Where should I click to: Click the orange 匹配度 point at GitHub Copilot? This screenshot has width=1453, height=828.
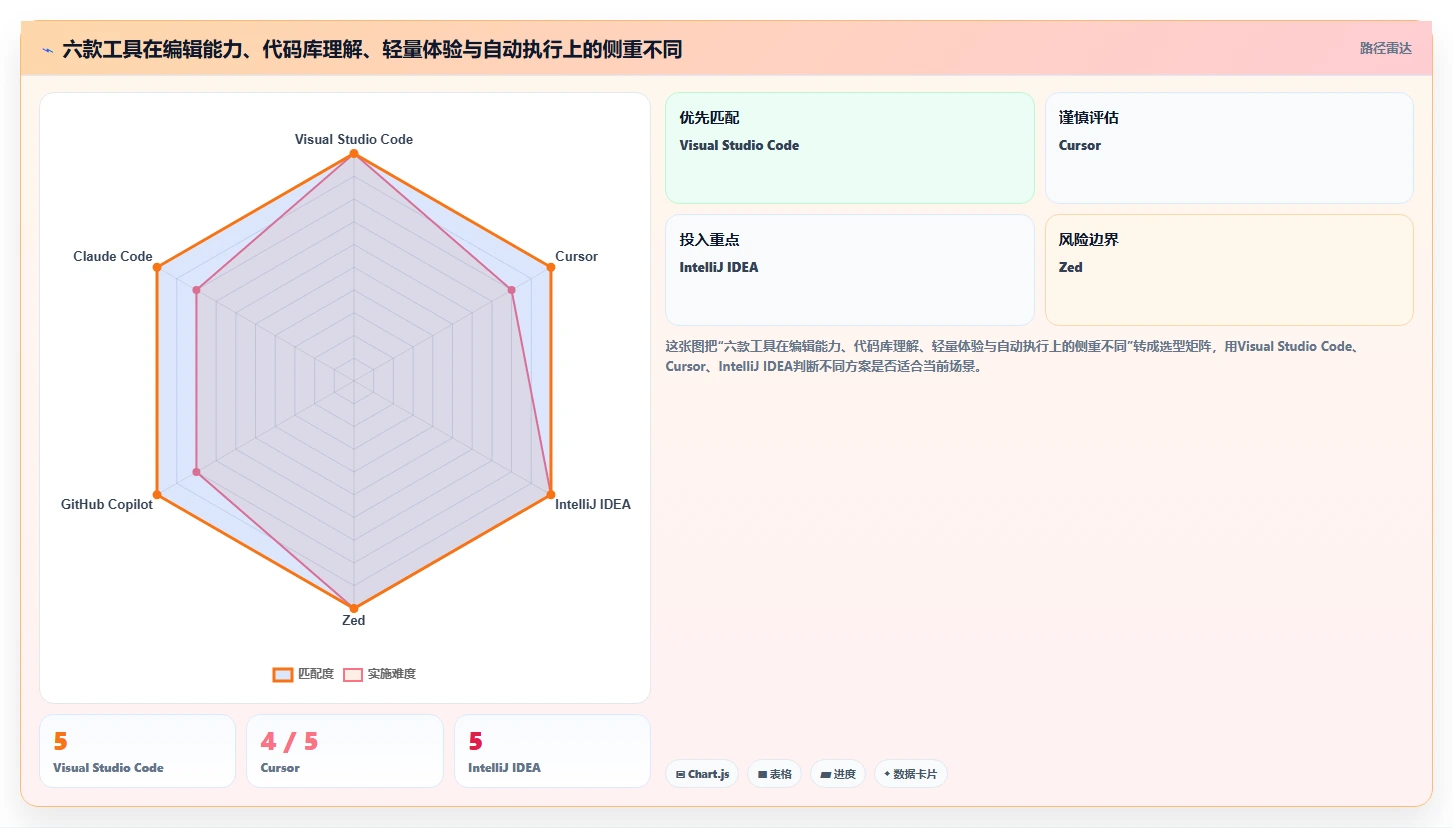[157, 494]
